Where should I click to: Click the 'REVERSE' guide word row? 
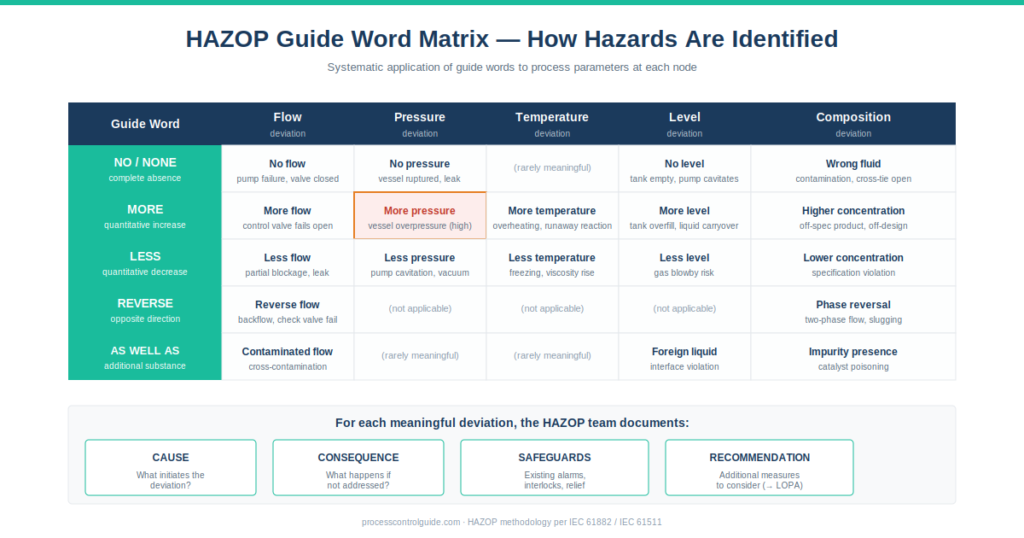[x=145, y=309]
